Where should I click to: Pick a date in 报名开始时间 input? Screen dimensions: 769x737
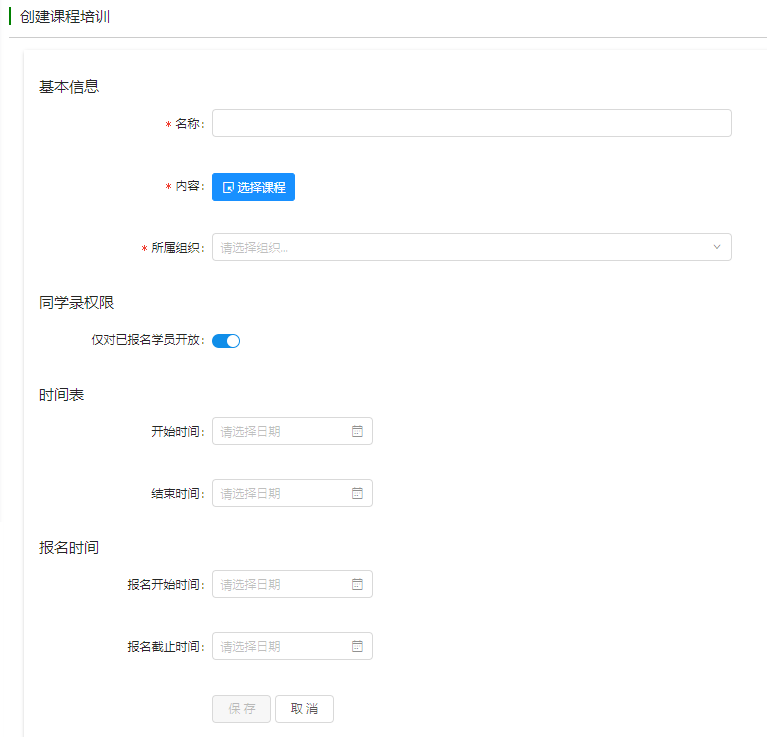[280, 584]
